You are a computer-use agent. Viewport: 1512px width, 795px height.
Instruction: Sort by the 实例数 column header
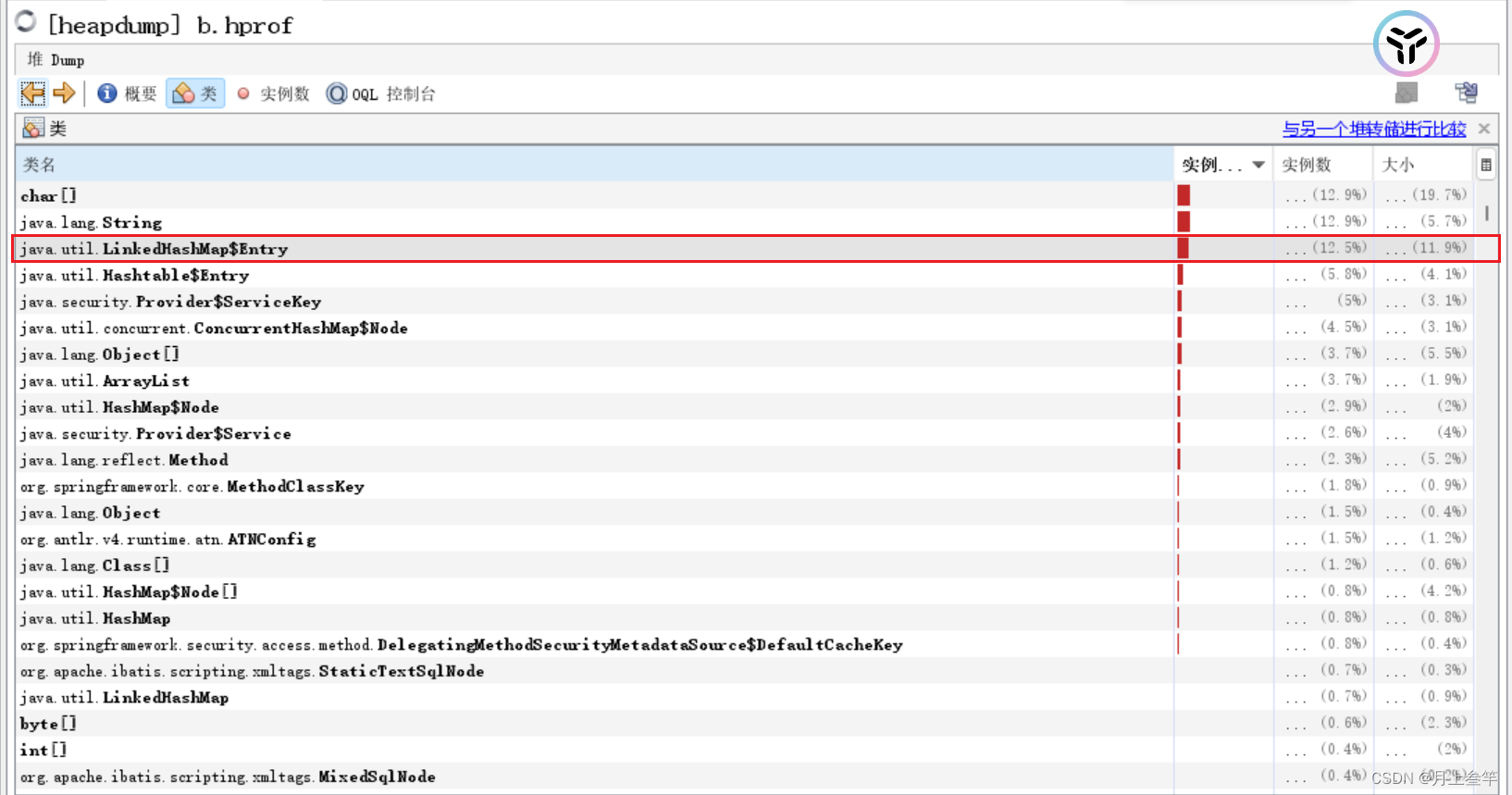(x=1323, y=165)
